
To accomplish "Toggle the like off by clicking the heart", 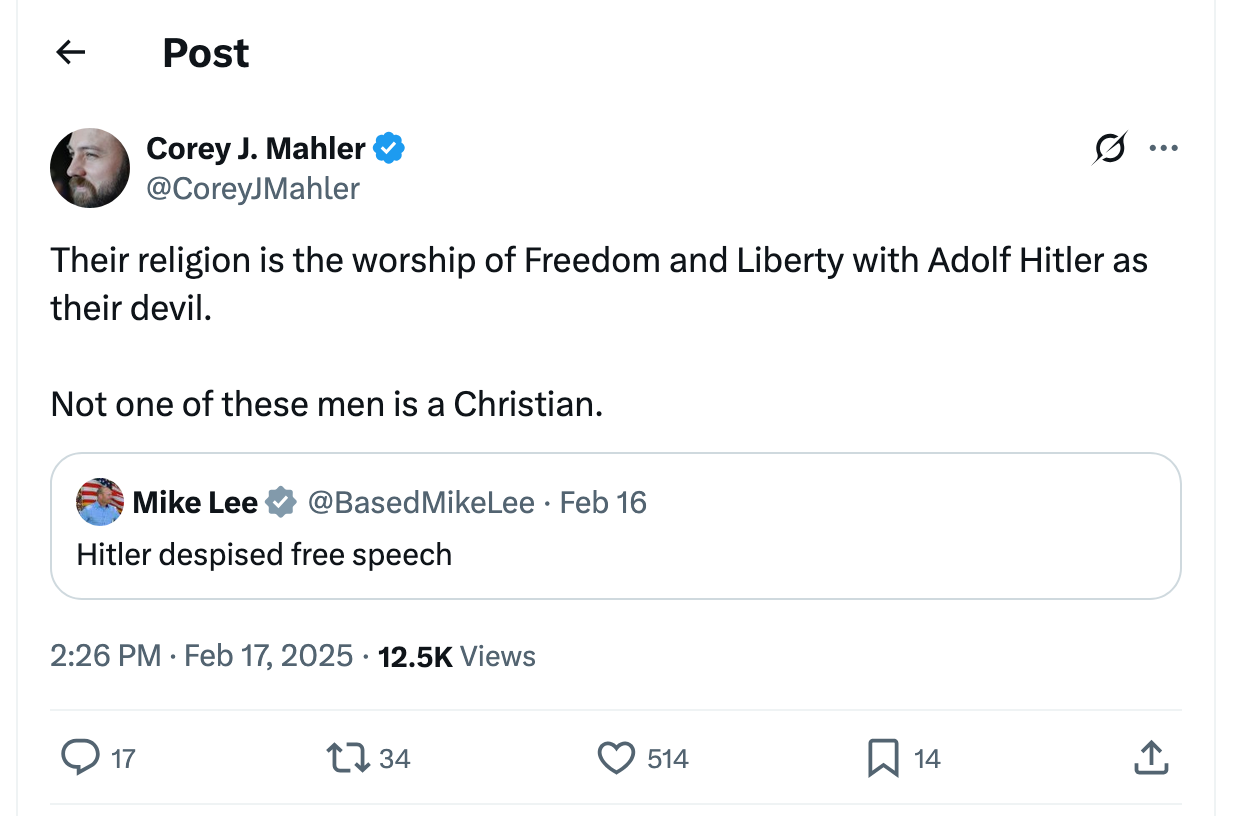I will (619, 758).
